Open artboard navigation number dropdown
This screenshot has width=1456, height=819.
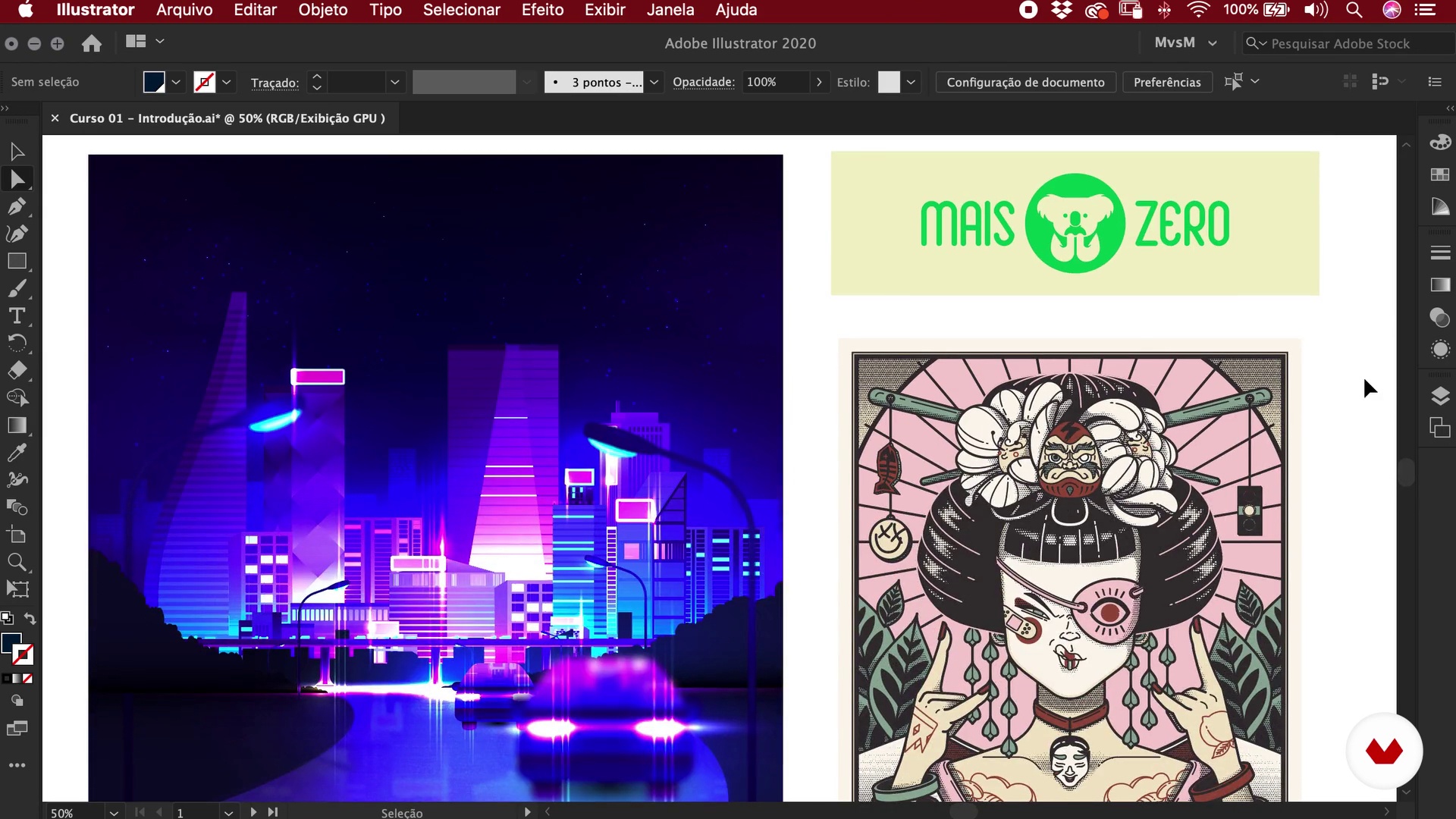[228, 812]
